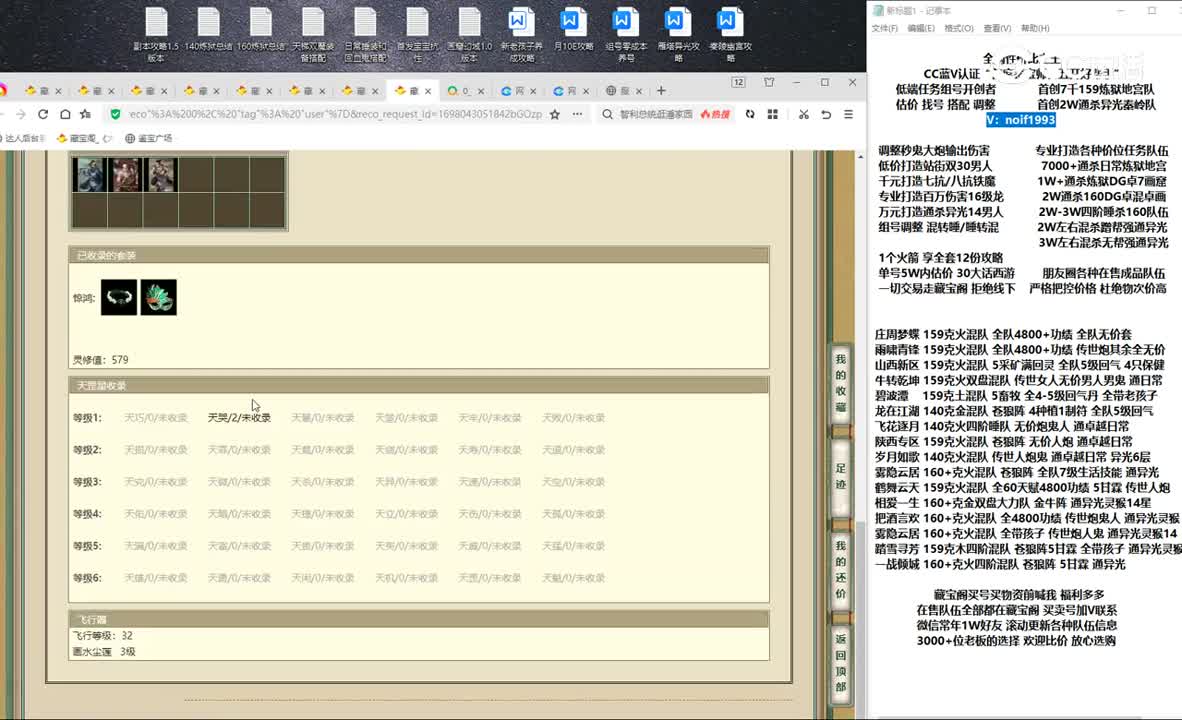The height and width of the screenshot is (720, 1182).
Task: Click the scissors screenshot tool icon
Action: tap(804, 115)
